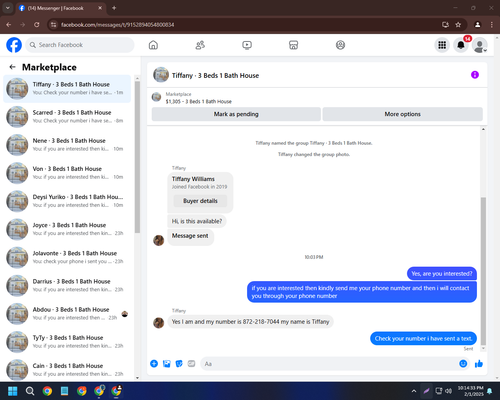Open the Jolavonte conversation

pos(67,257)
